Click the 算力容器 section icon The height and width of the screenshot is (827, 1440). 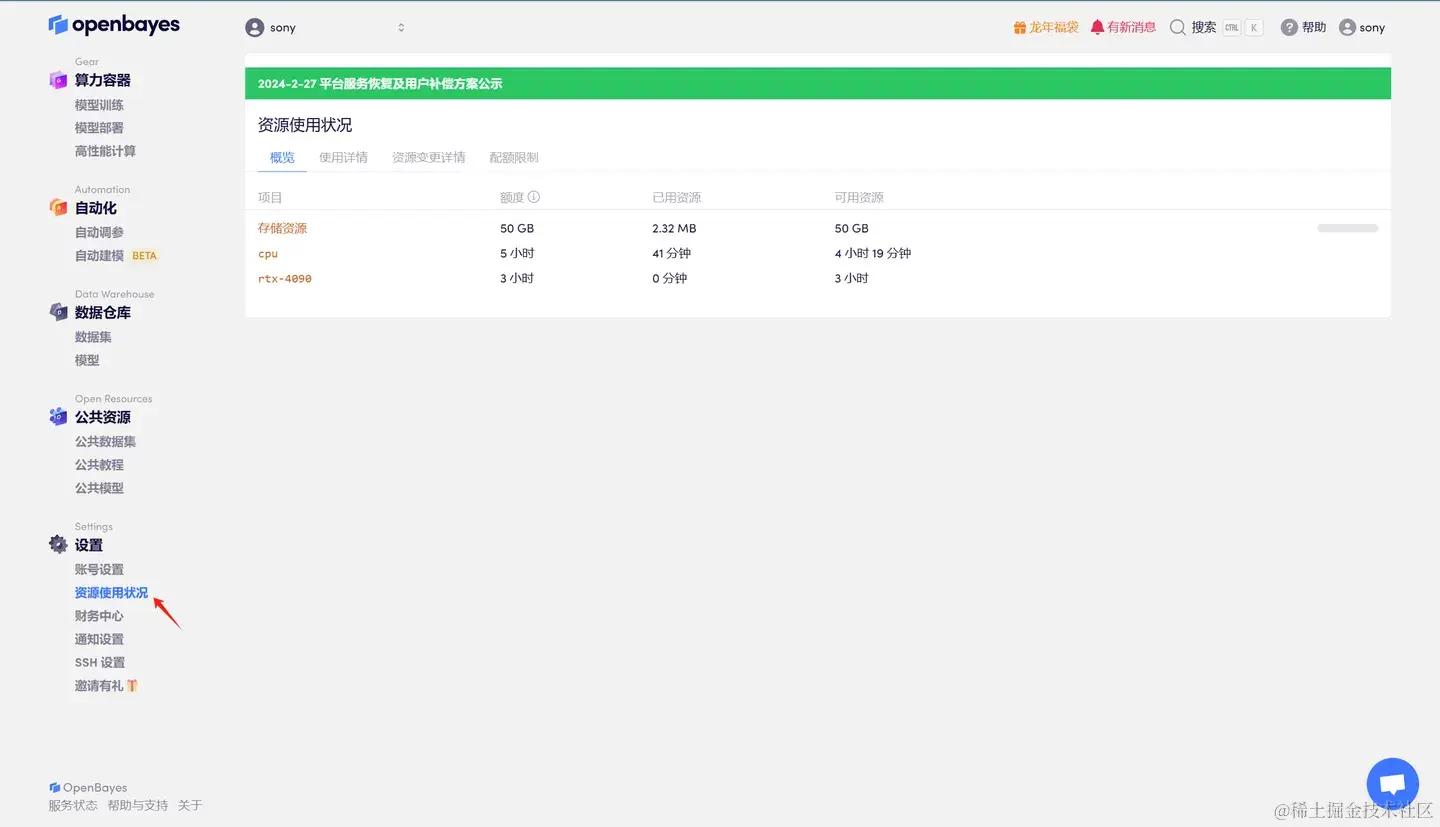coord(58,80)
